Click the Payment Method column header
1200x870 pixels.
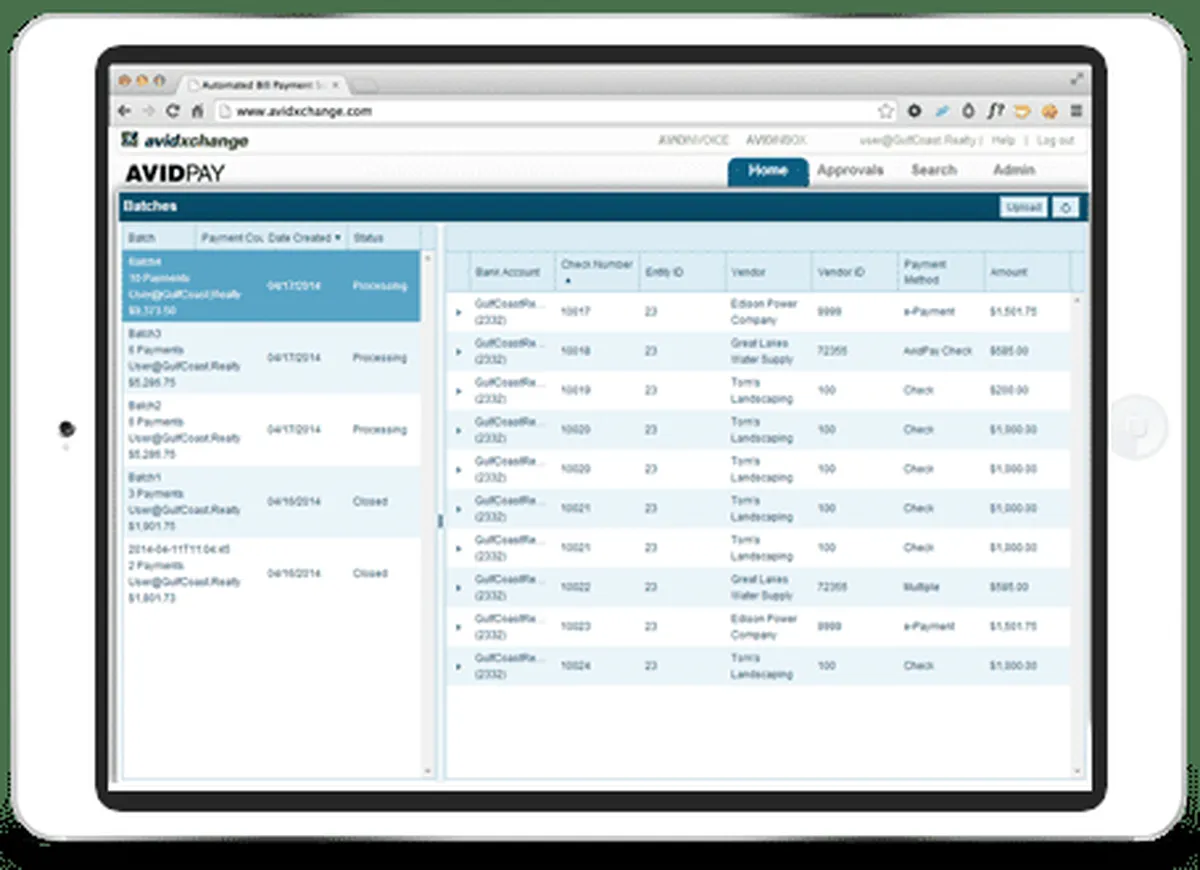click(940, 271)
